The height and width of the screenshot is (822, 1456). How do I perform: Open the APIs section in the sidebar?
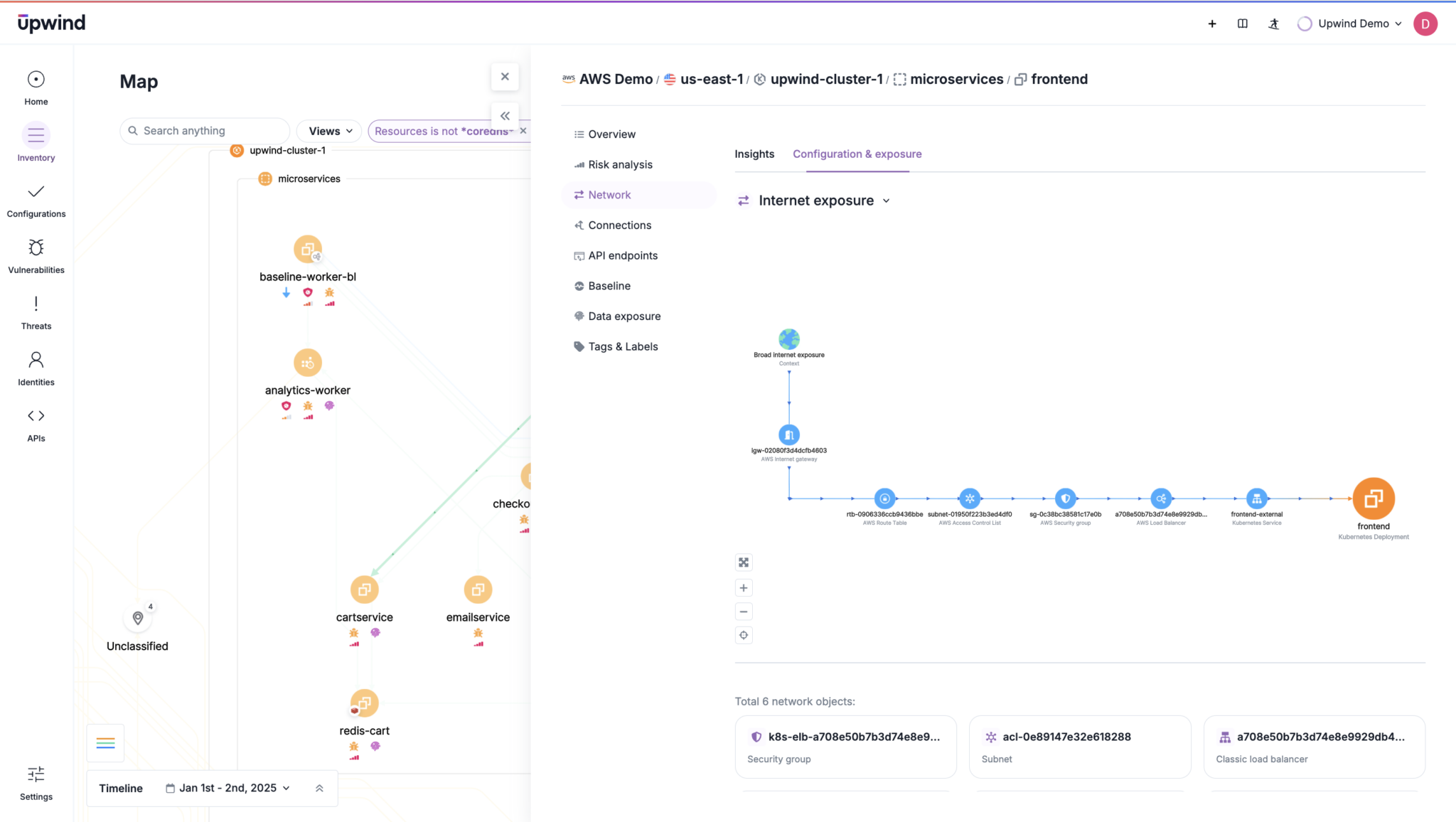pos(36,424)
